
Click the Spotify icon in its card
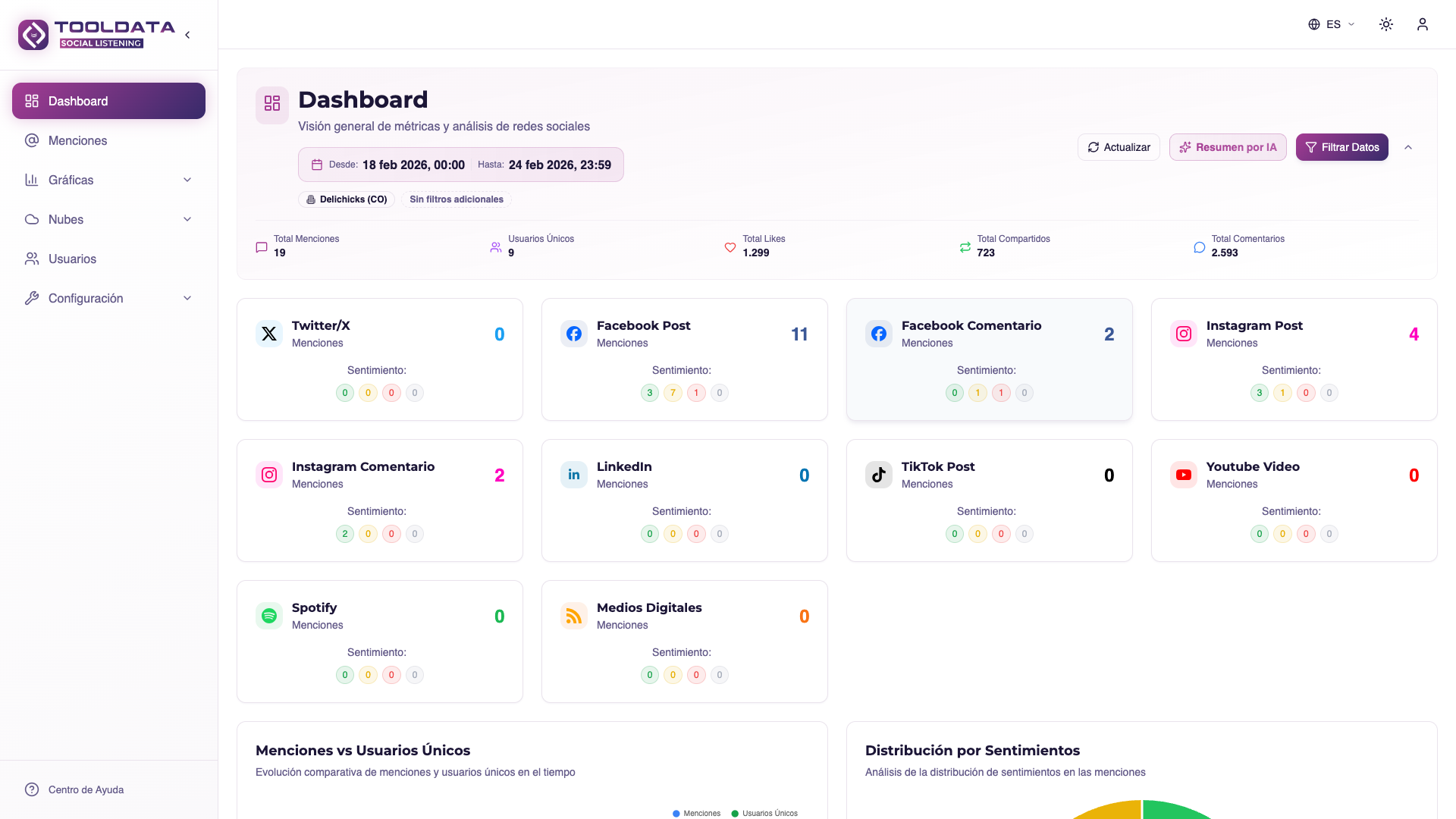[x=268, y=615]
